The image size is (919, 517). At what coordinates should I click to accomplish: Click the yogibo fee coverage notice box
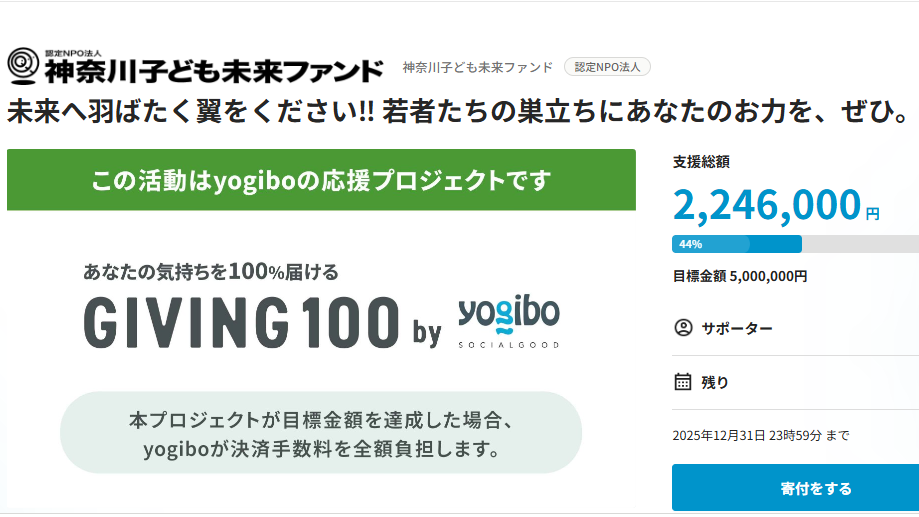[320, 432]
